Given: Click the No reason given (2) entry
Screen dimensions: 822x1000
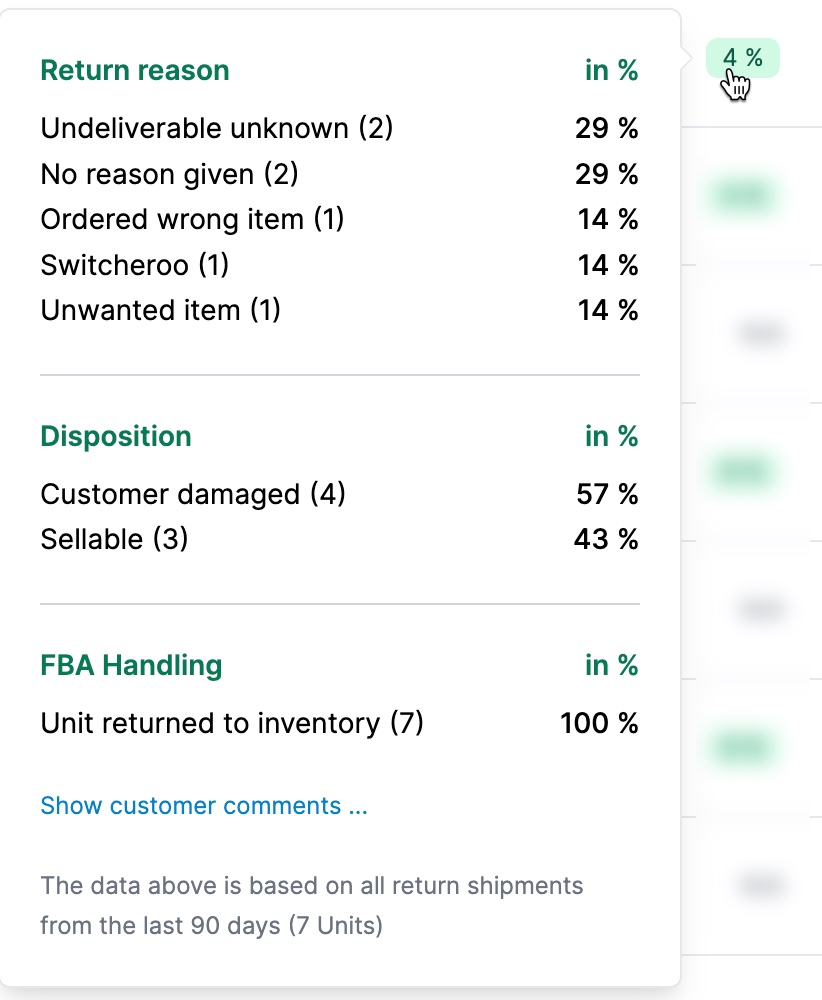Looking at the screenshot, I should pyautogui.click(x=339, y=174).
